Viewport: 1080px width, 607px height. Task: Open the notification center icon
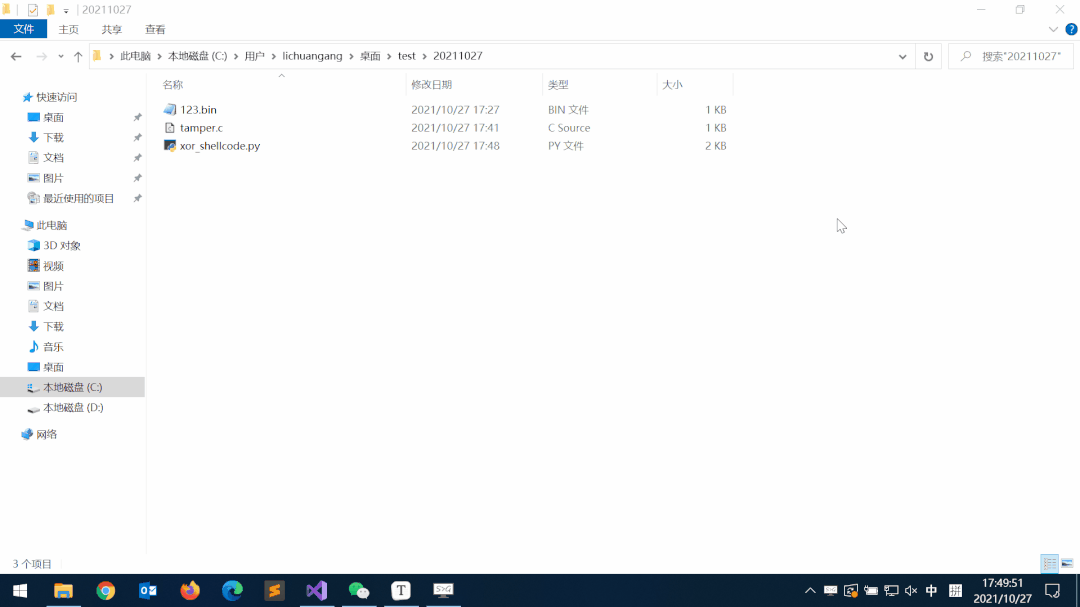tap(1052, 590)
